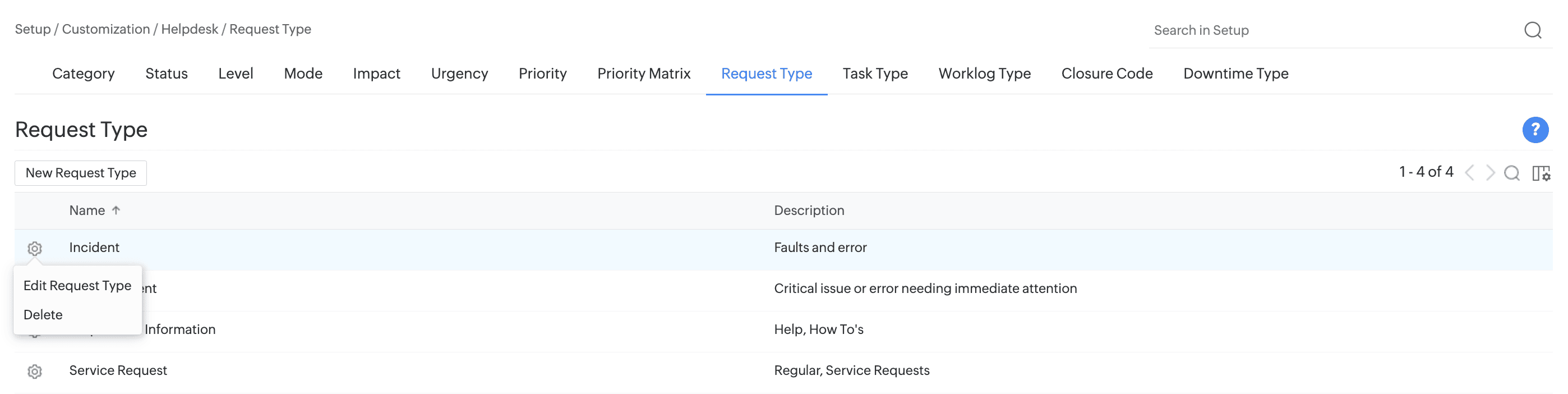Open column chooser settings icon
1568x394 pixels.
point(1541,173)
